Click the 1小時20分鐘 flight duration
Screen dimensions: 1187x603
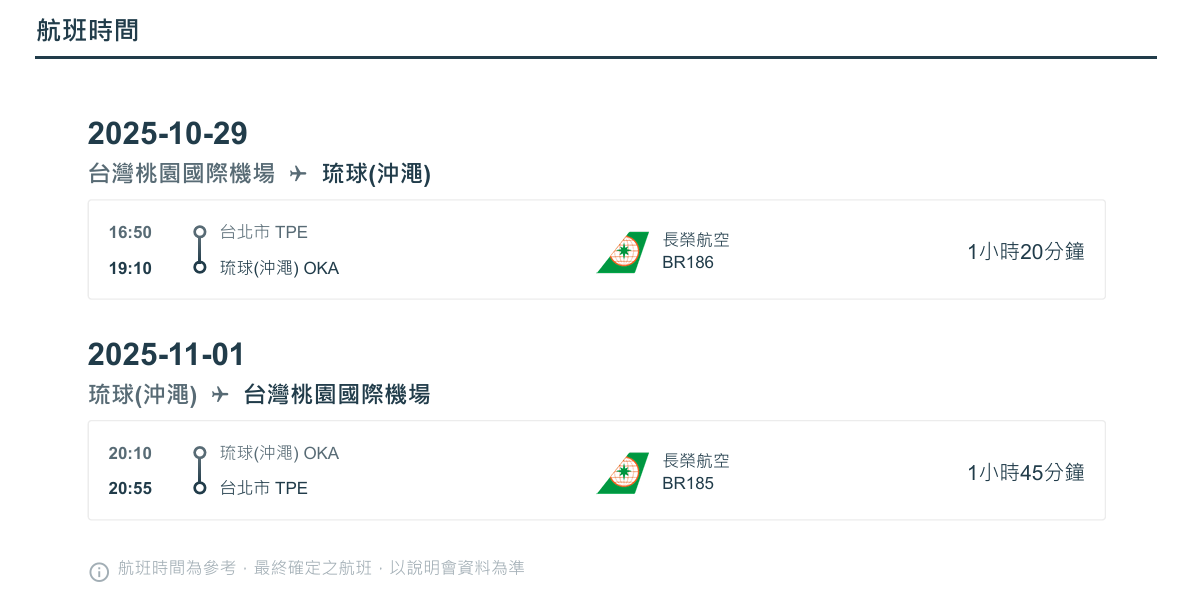point(1025,252)
